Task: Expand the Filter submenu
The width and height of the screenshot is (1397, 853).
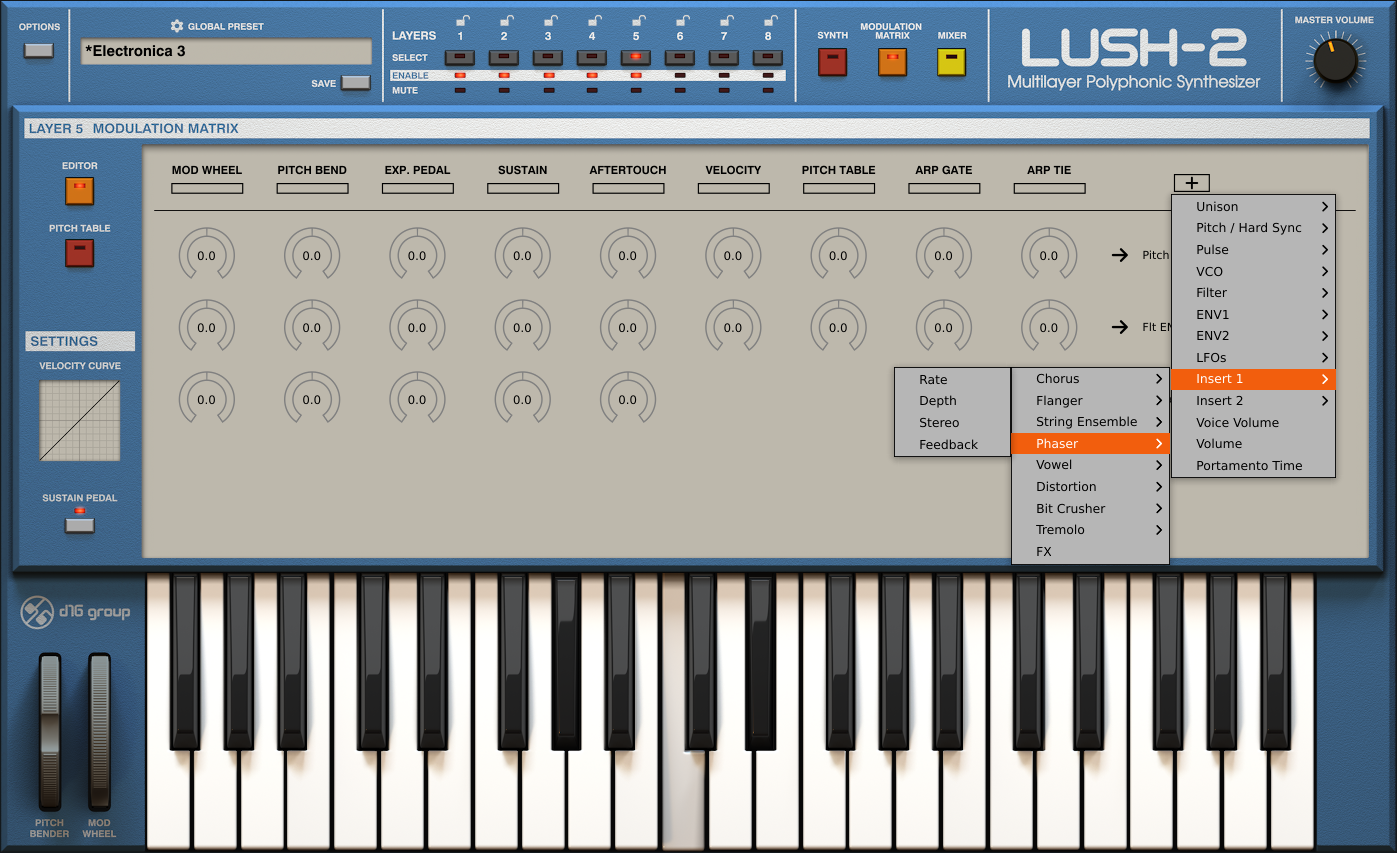Action: click(x=1253, y=293)
